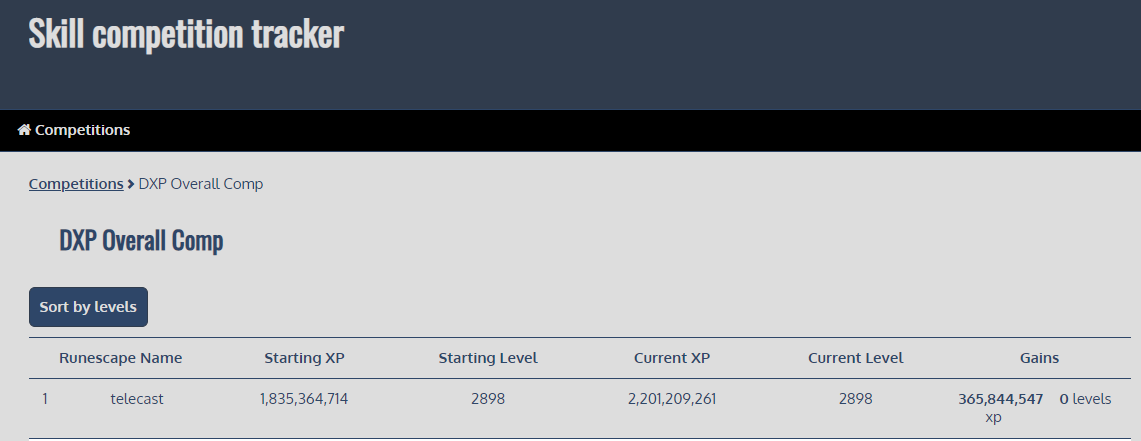This screenshot has width=1141, height=441.
Task: Click rank number 1 in table
Action: (x=45, y=399)
